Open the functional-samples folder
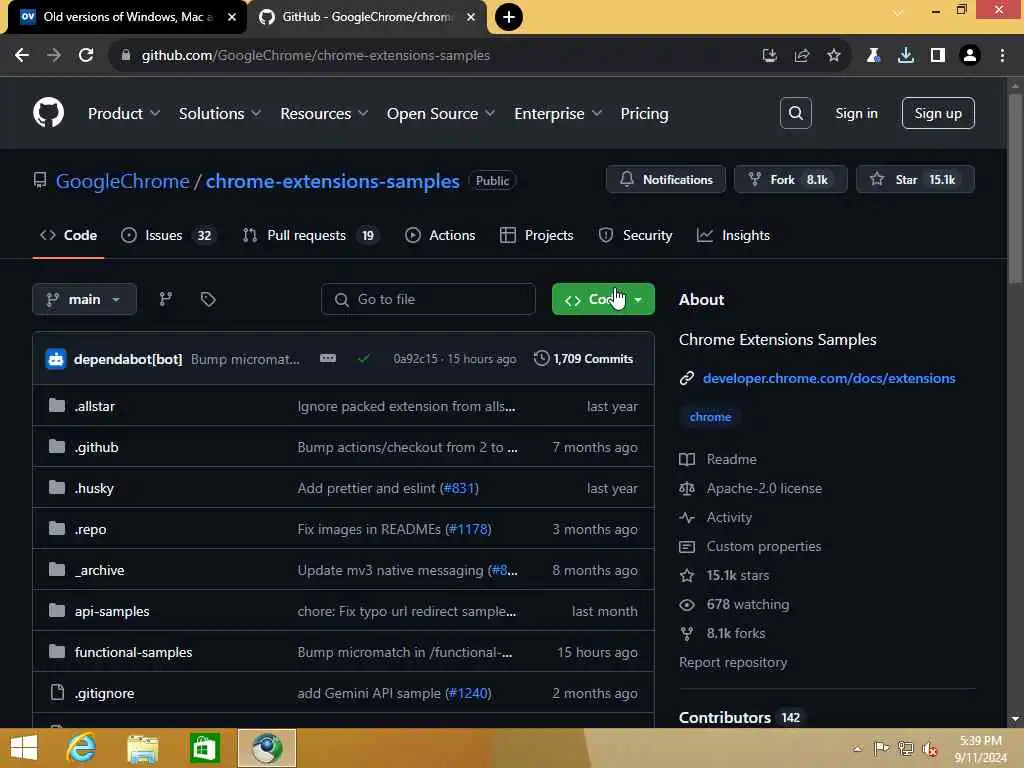Viewport: 1024px width, 768px height. (x=133, y=652)
